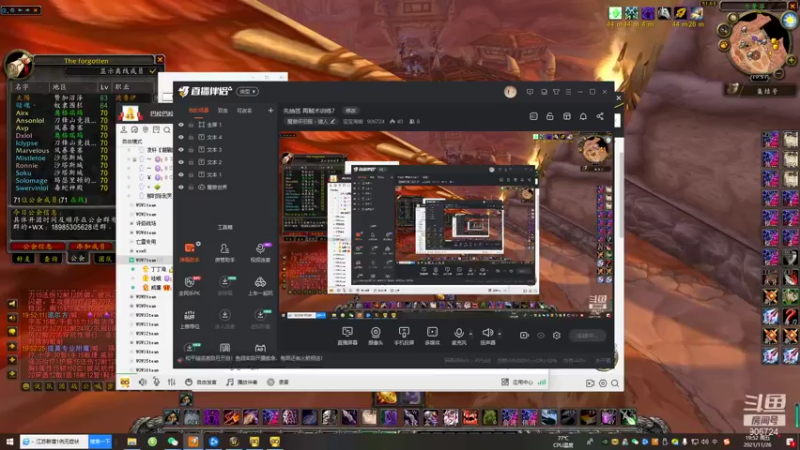Click 修改 next to the stream title
800x450 pixels.
pyautogui.click(x=351, y=111)
